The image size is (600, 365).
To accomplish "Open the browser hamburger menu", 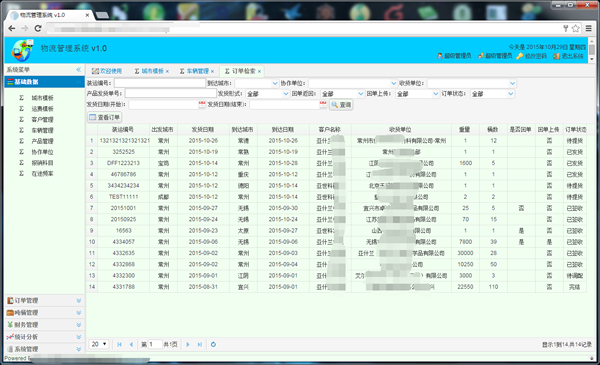I will click(x=589, y=28).
